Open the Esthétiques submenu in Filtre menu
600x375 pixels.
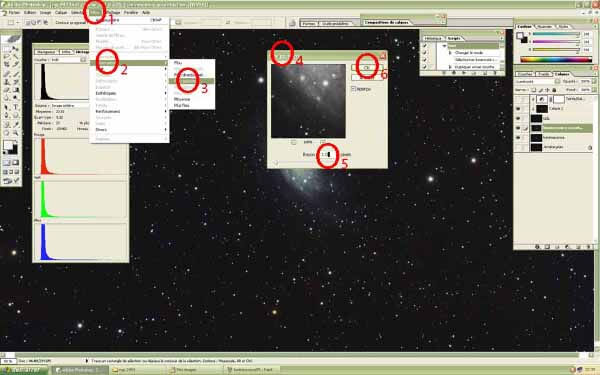[x=130, y=93]
